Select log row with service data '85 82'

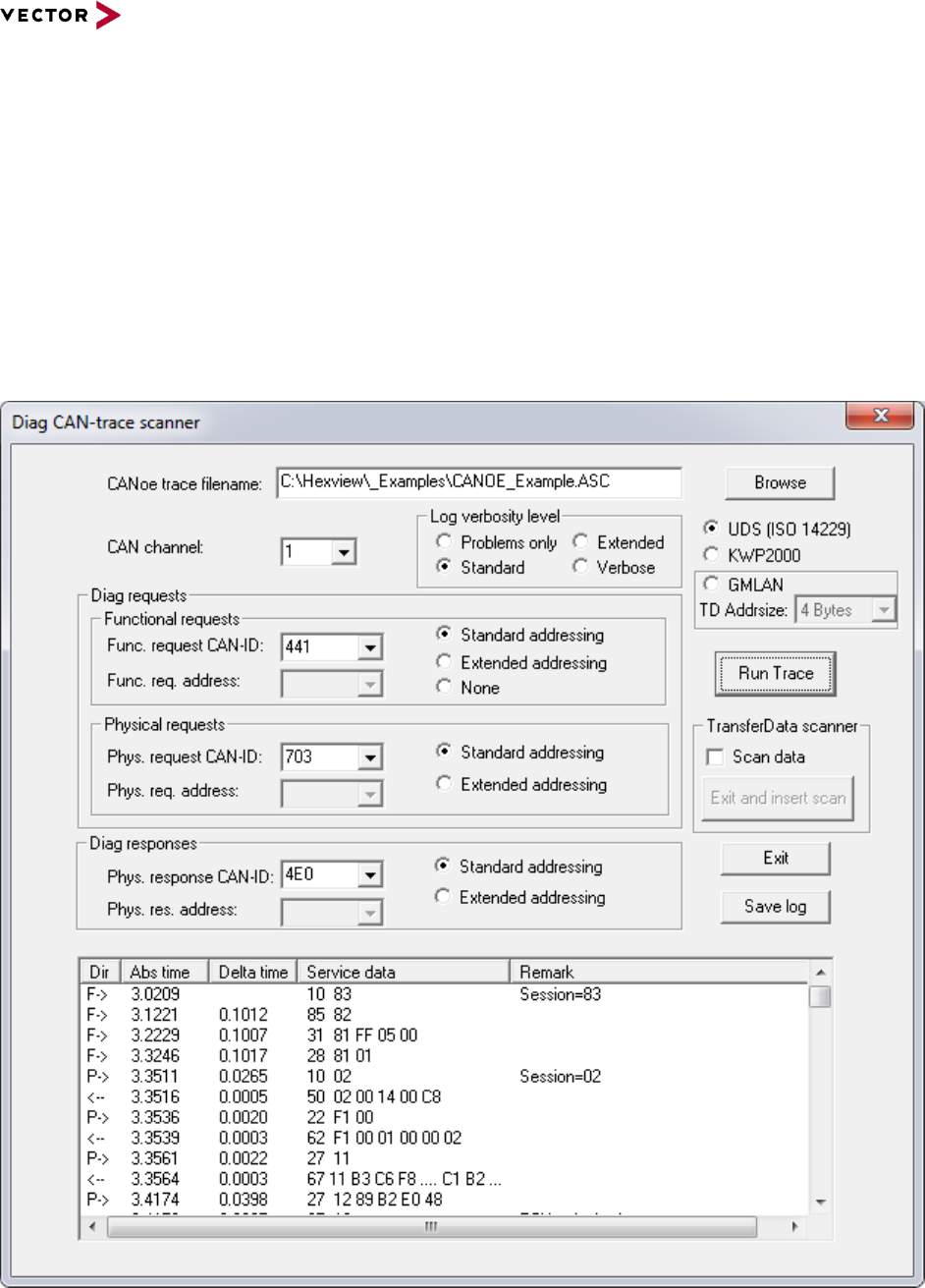[444, 1015]
